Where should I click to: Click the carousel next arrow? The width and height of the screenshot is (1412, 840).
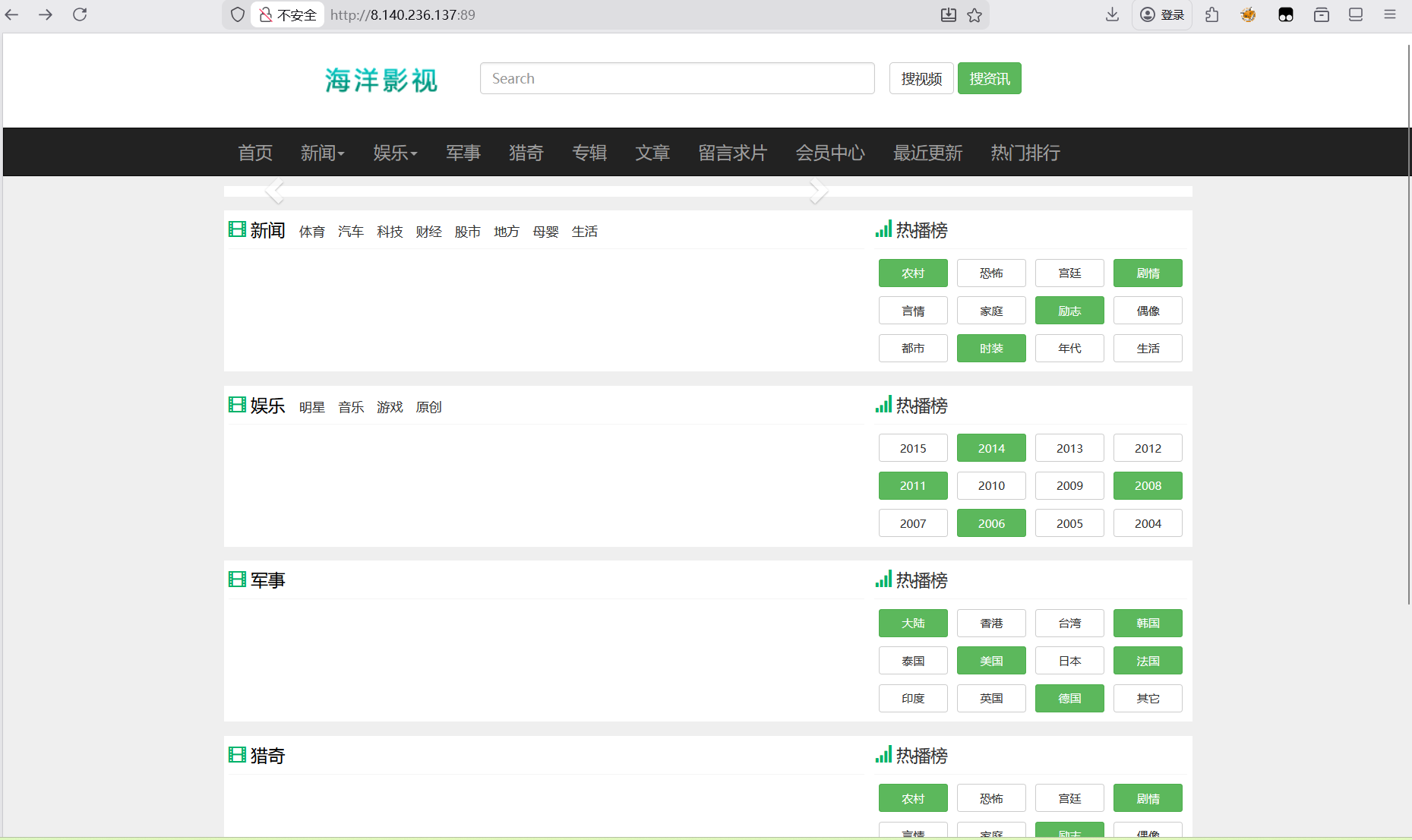tap(817, 191)
